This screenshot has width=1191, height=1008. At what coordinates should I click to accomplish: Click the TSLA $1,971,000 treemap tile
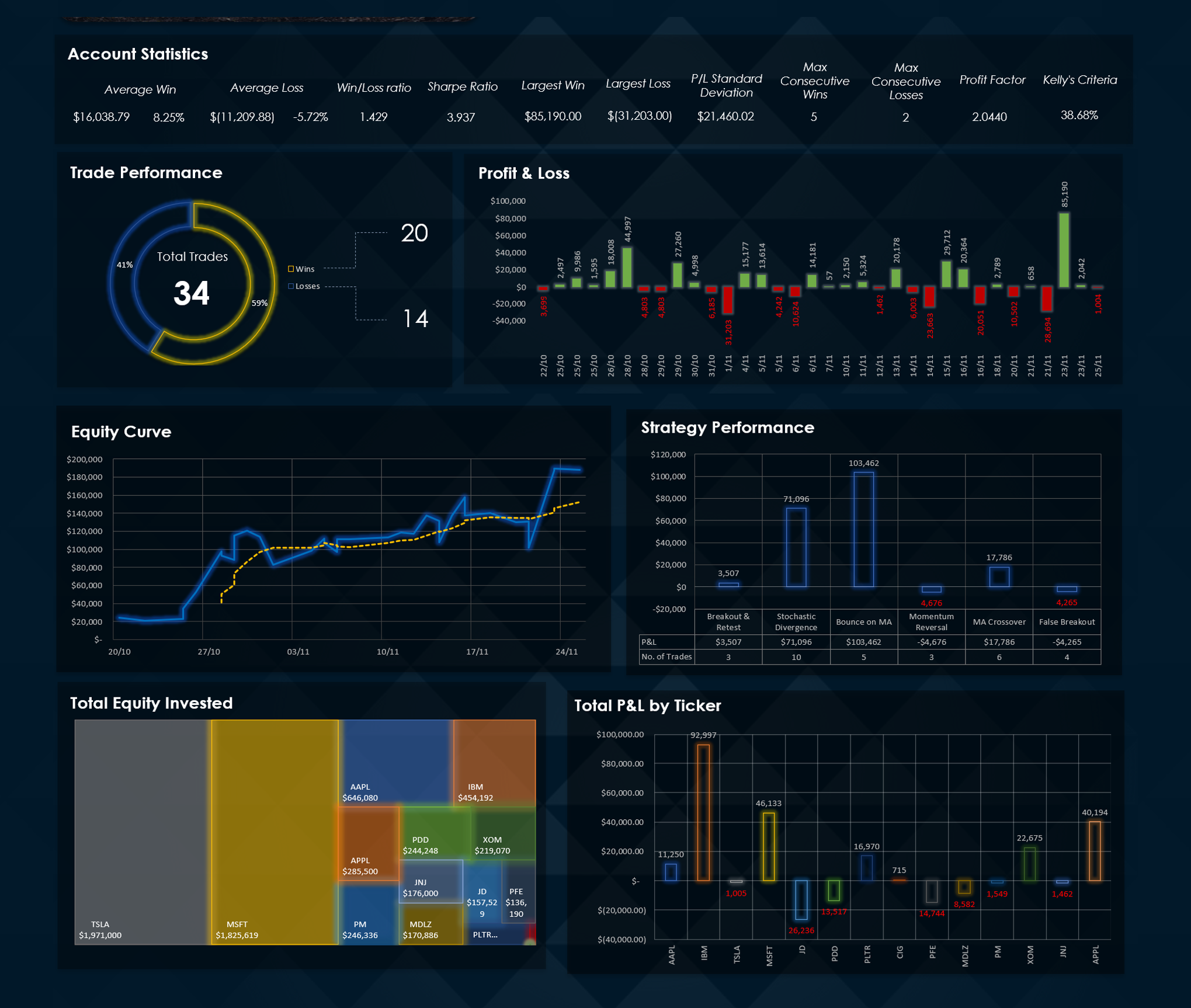click(x=143, y=832)
